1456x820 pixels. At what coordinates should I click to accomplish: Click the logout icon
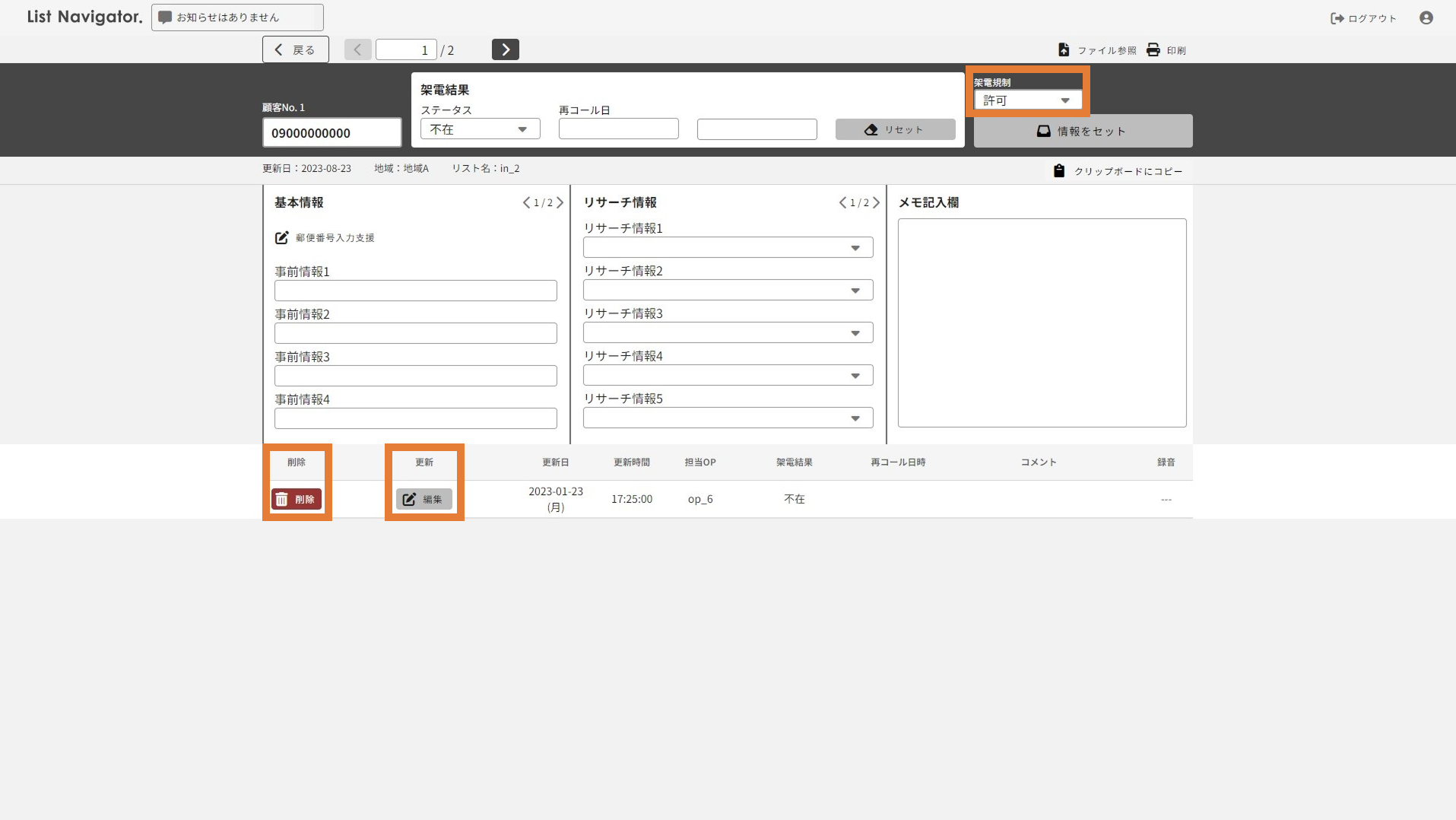(1337, 18)
